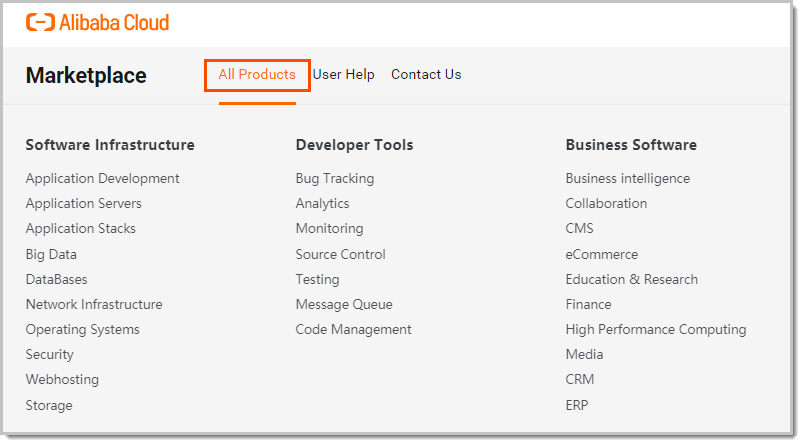
Task: Browse Application Development category
Action: pos(102,179)
